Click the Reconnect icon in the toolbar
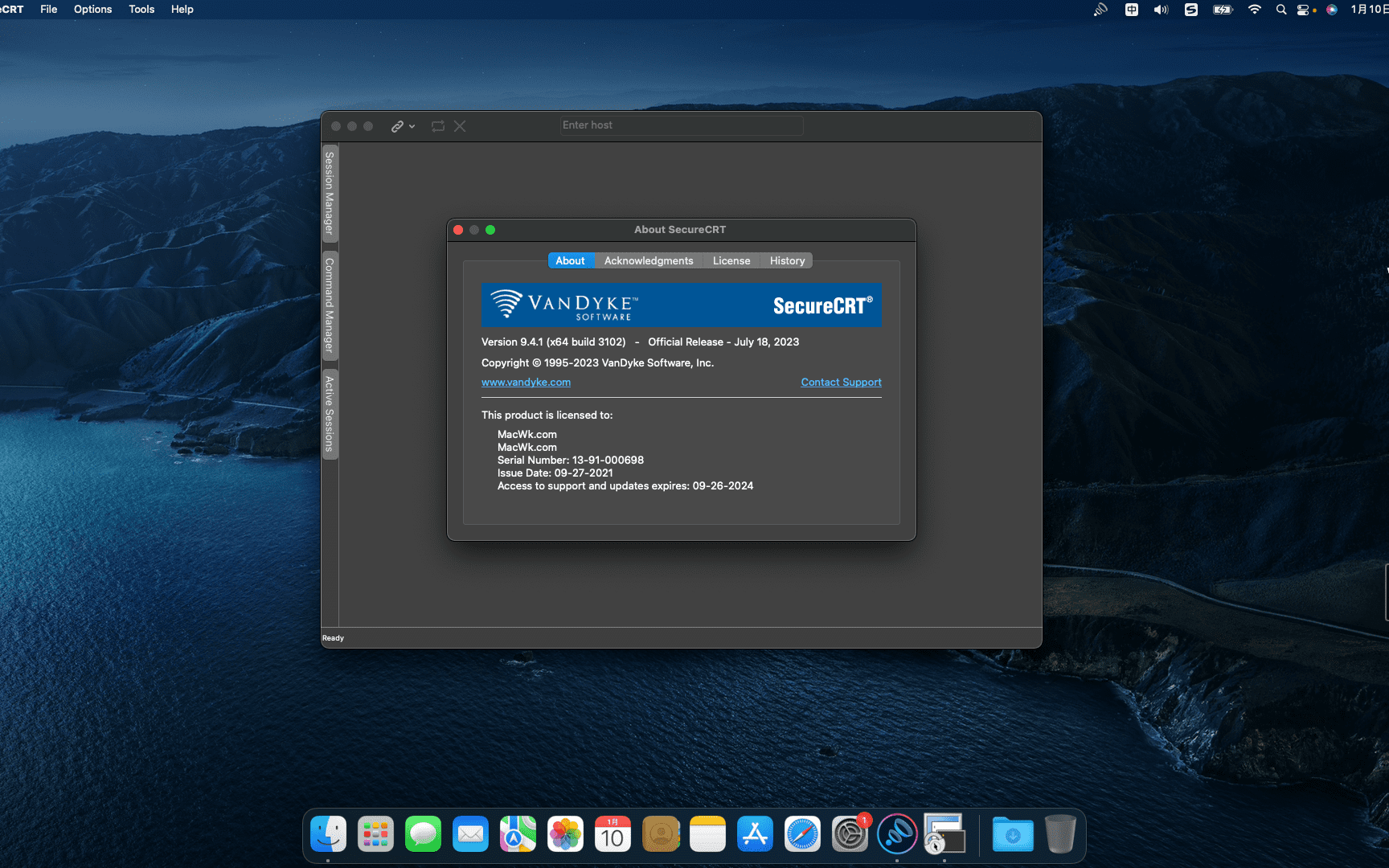 click(438, 126)
